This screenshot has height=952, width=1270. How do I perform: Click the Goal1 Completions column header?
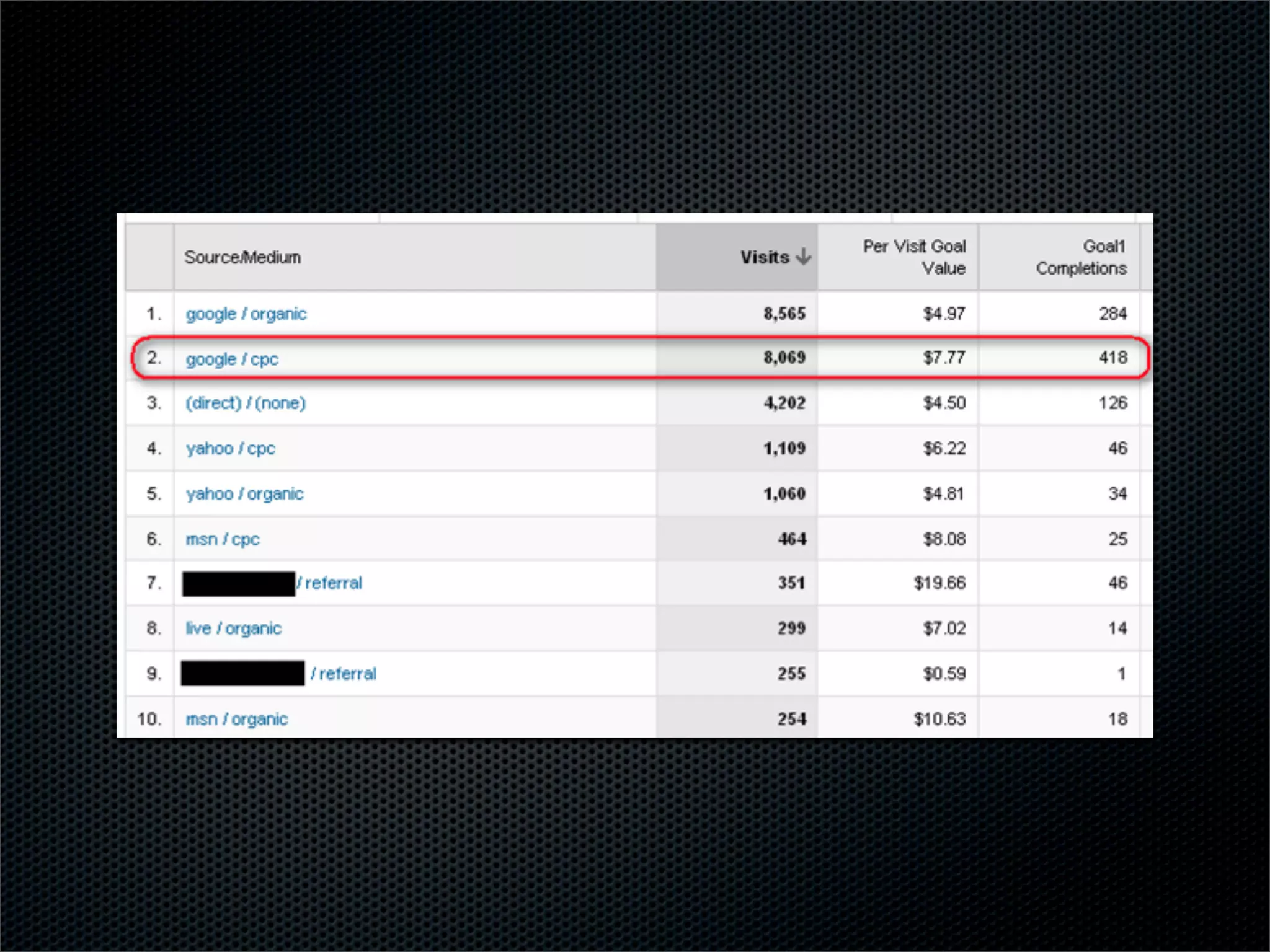(x=1080, y=257)
